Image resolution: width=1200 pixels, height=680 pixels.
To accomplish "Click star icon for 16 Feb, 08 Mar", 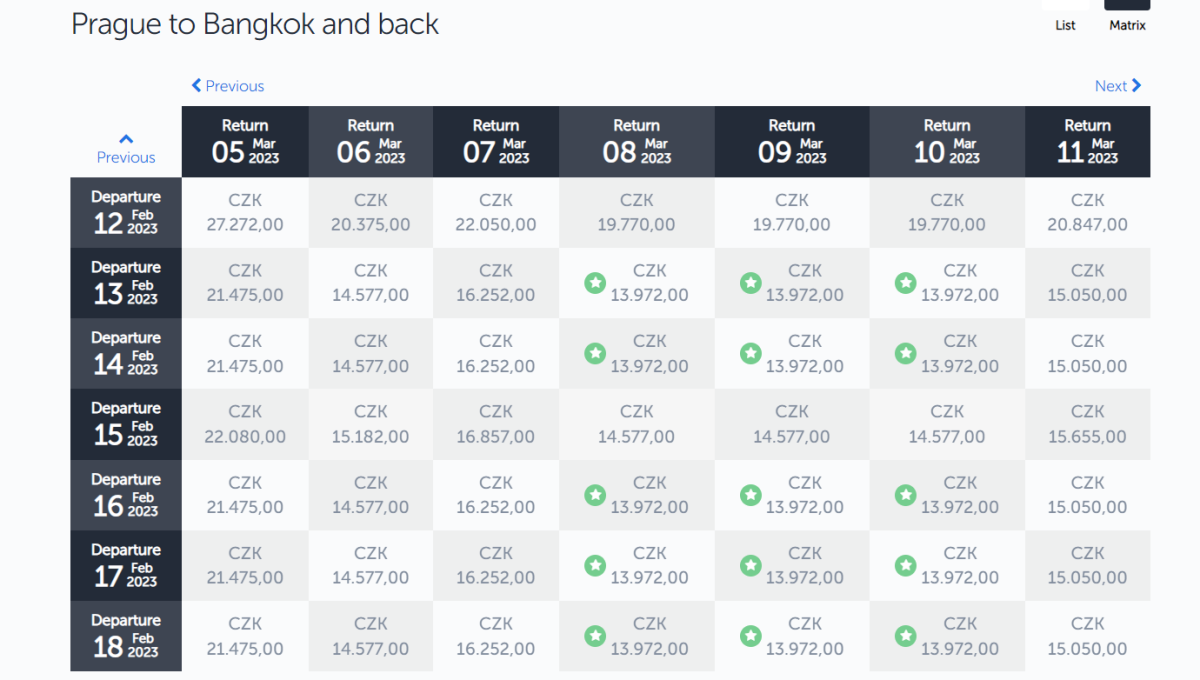I will 595,495.
